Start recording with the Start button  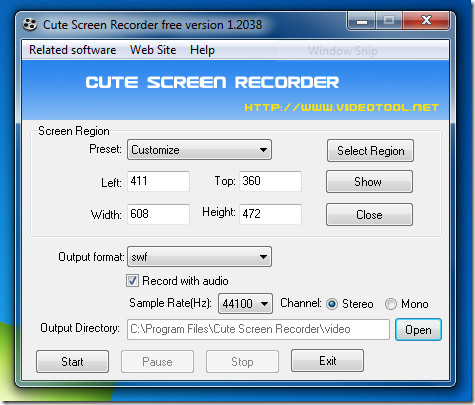[x=72, y=361]
